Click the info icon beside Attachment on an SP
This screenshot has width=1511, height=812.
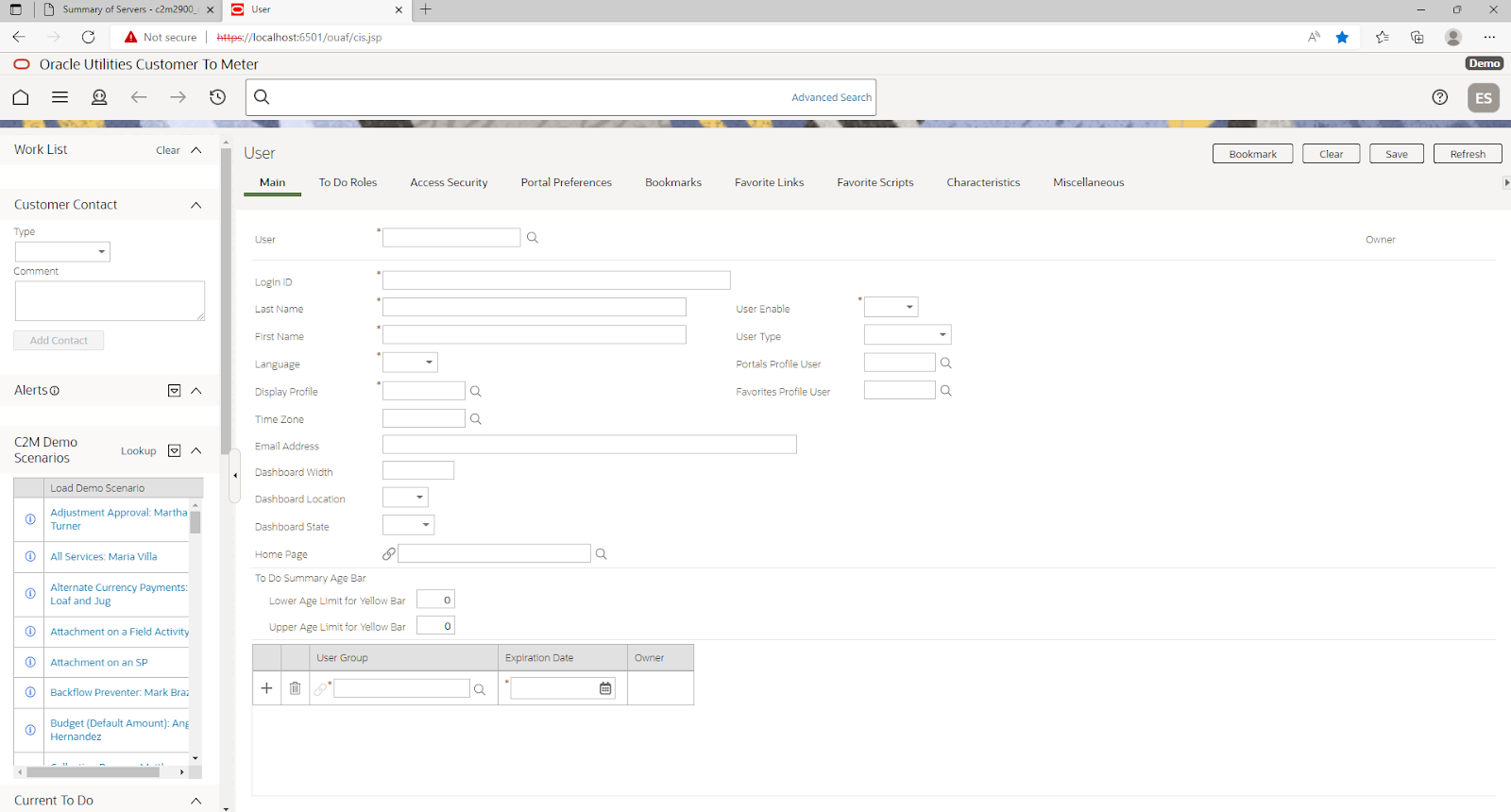[x=30, y=662]
